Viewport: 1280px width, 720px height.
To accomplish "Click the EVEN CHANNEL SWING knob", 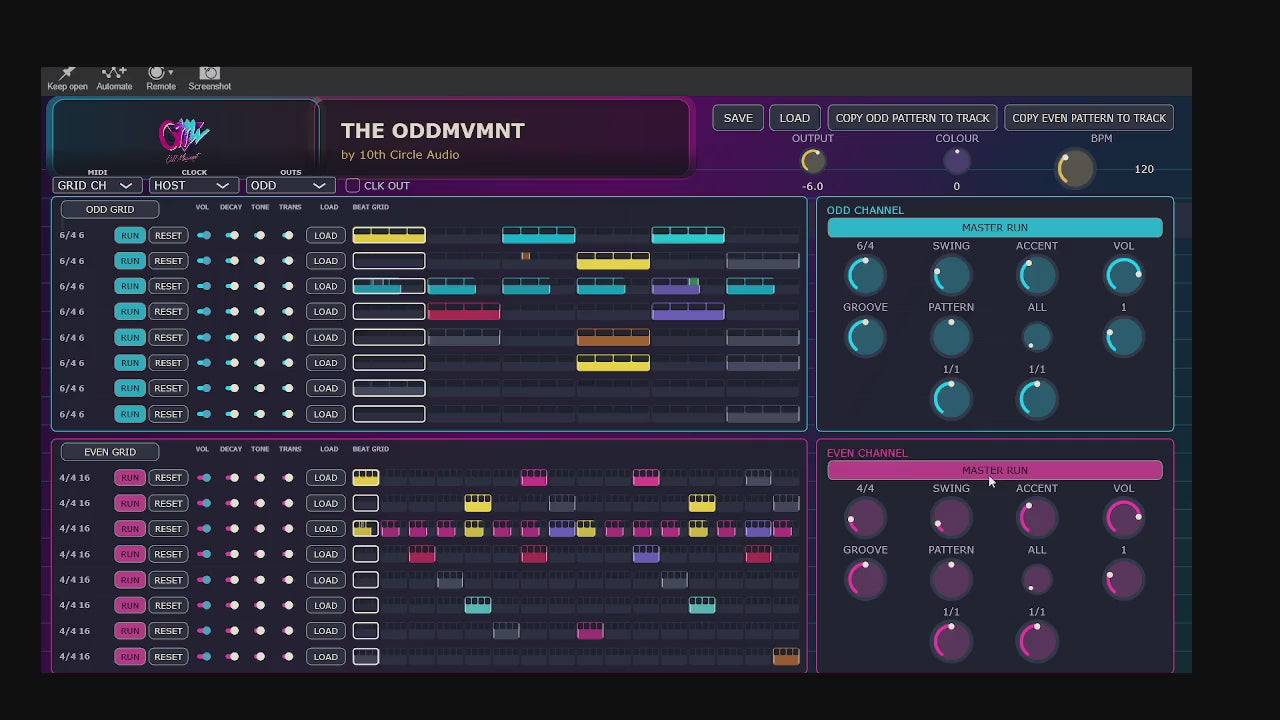I will [x=951, y=517].
